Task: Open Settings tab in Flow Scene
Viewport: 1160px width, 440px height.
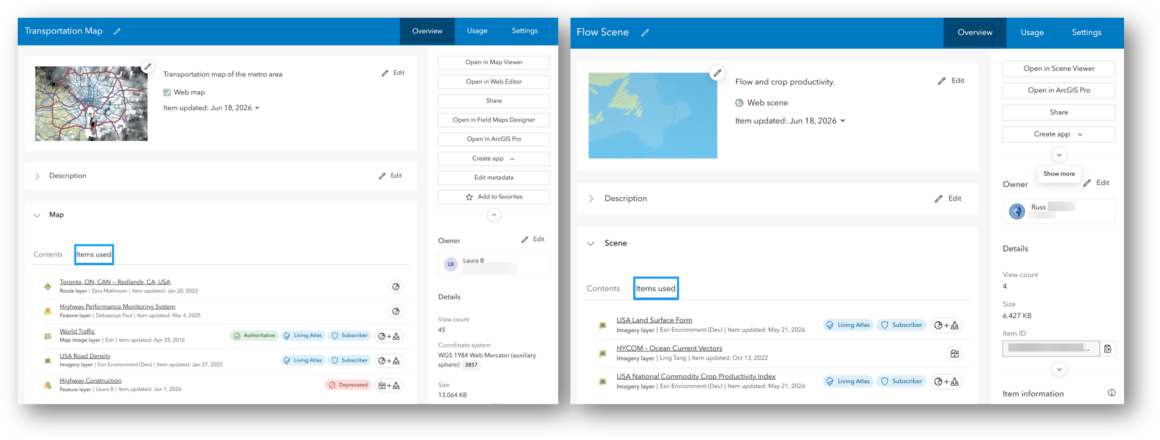Action: (x=1086, y=33)
